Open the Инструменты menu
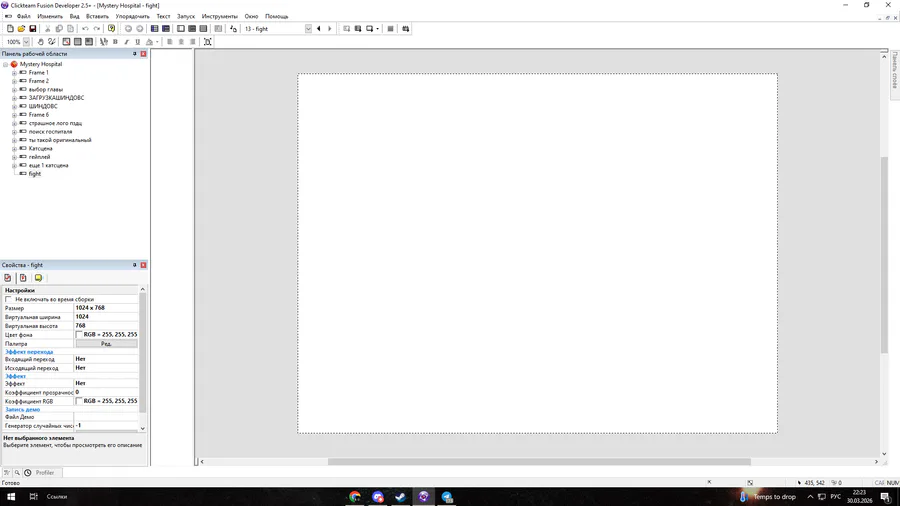 [x=219, y=17]
